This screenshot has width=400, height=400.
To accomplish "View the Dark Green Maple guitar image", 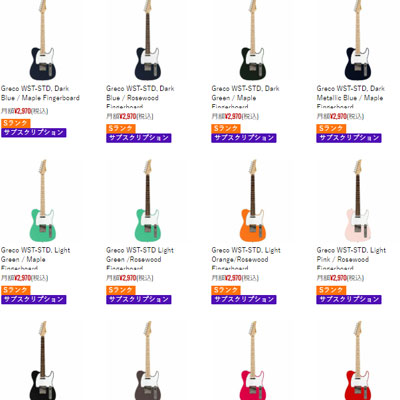I will tap(253, 40).
